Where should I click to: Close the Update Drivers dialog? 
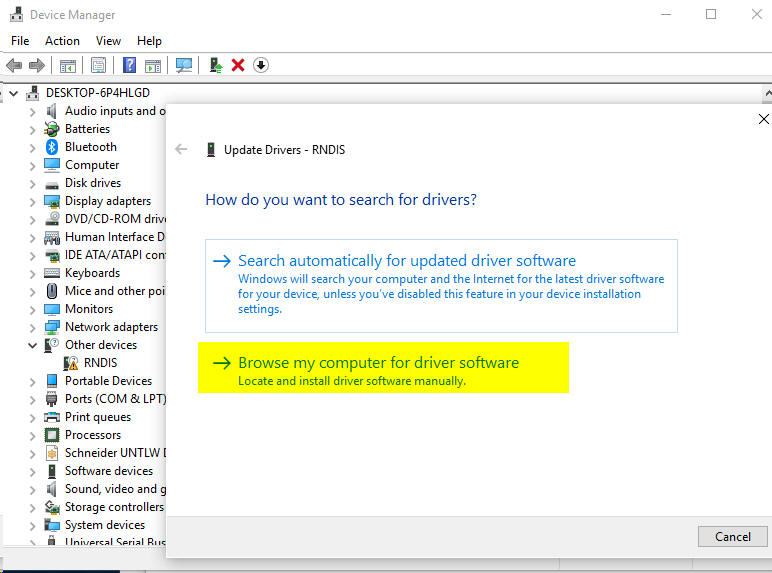coord(764,119)
